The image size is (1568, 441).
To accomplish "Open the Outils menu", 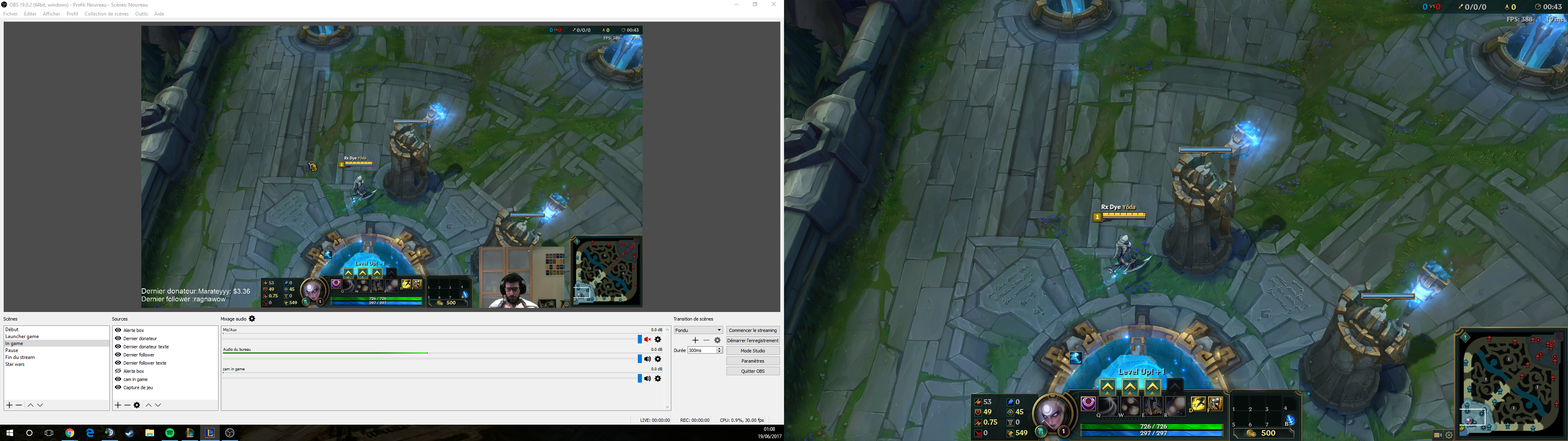I will (x=141, y=14).
